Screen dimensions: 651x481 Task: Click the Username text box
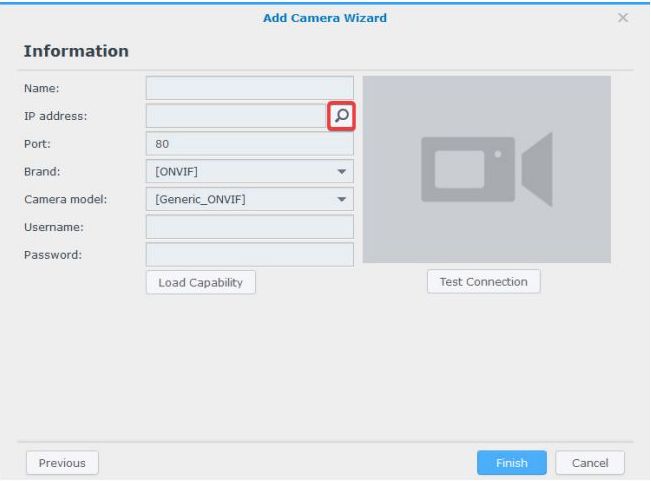point(249,227)
